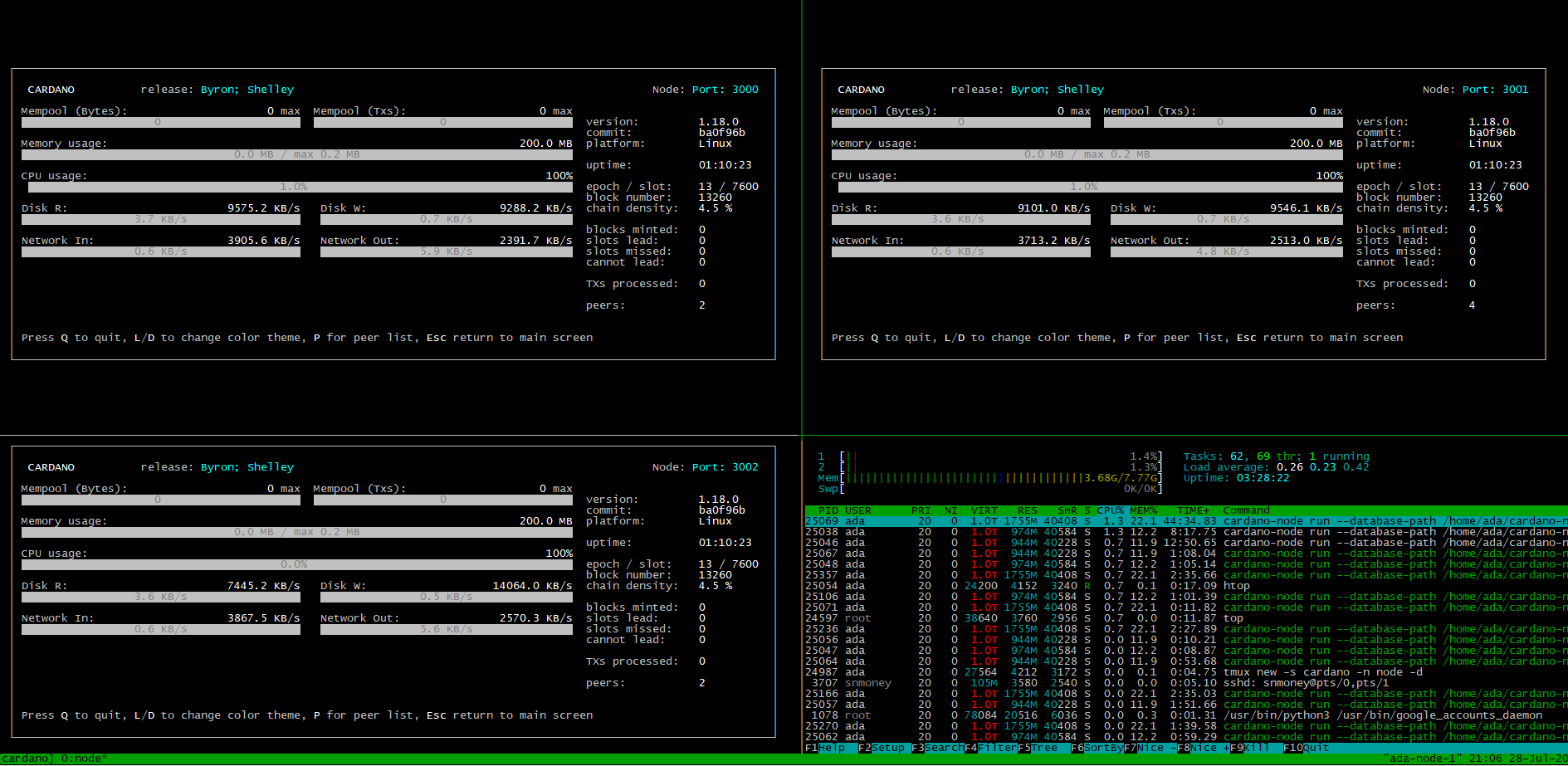Select the top process row PID 24597
The height and width of the screenshot is (766, 1568).
coord(1186,618)
